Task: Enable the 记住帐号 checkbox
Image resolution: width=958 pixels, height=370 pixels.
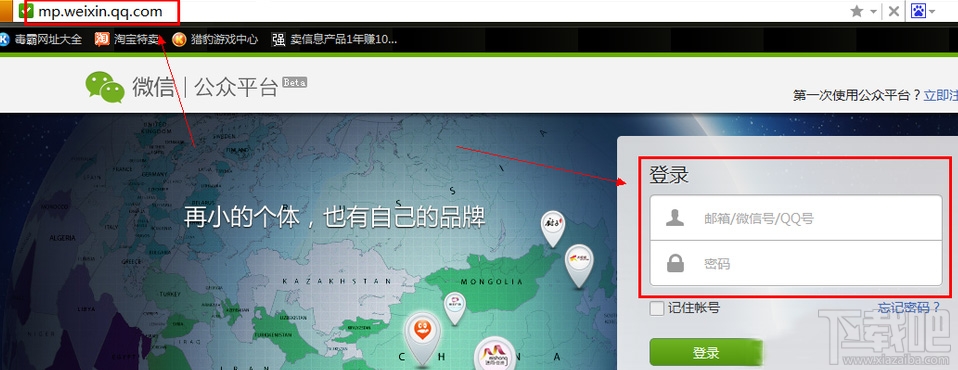Action: [x=657, y=308]
